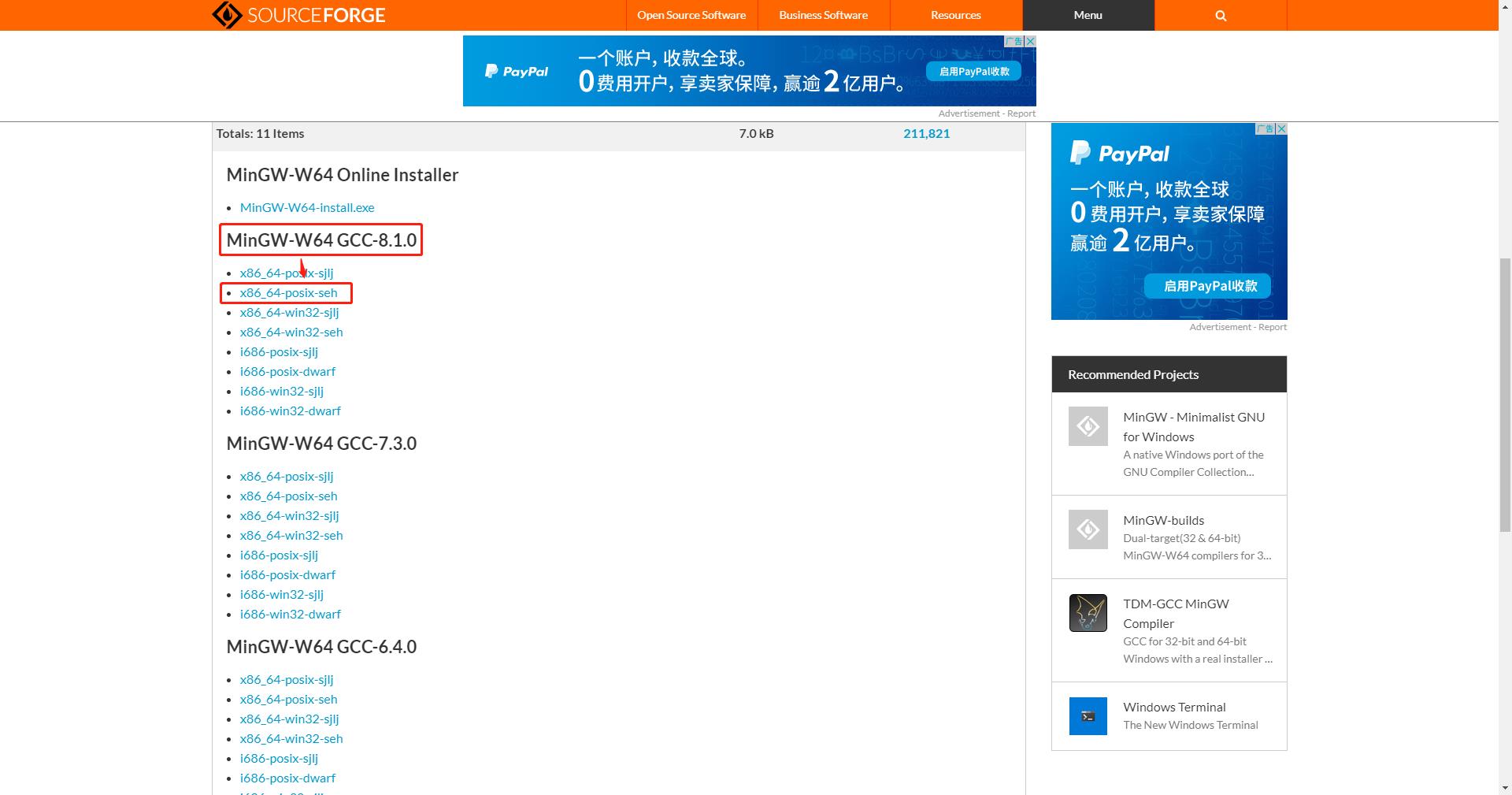Click the top PayPal banner button
Screen dimensions: 1512x795
pyautogui.click(x=974, y=71)
